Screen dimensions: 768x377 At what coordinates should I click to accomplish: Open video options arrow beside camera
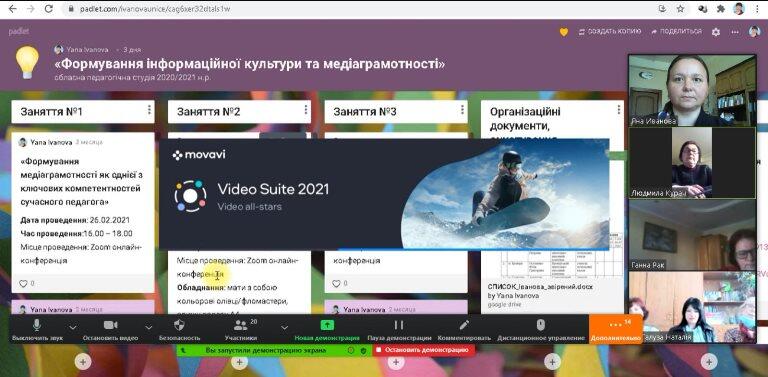[x=149, y=327]
